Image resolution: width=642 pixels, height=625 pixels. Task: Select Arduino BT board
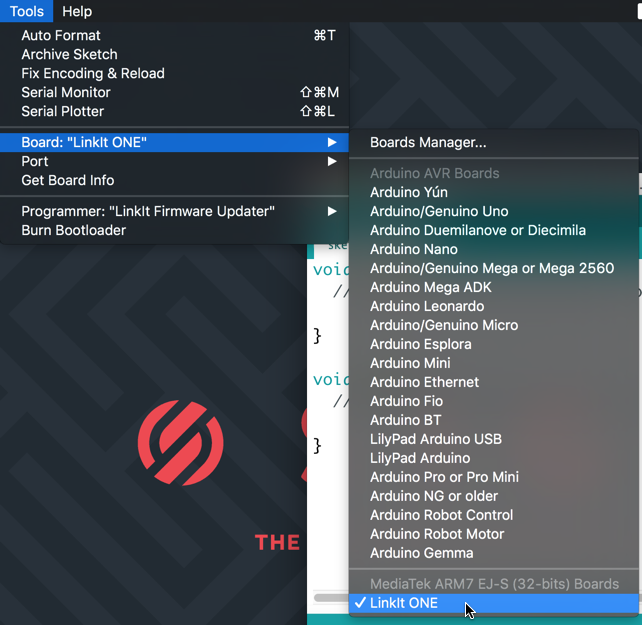493,420
